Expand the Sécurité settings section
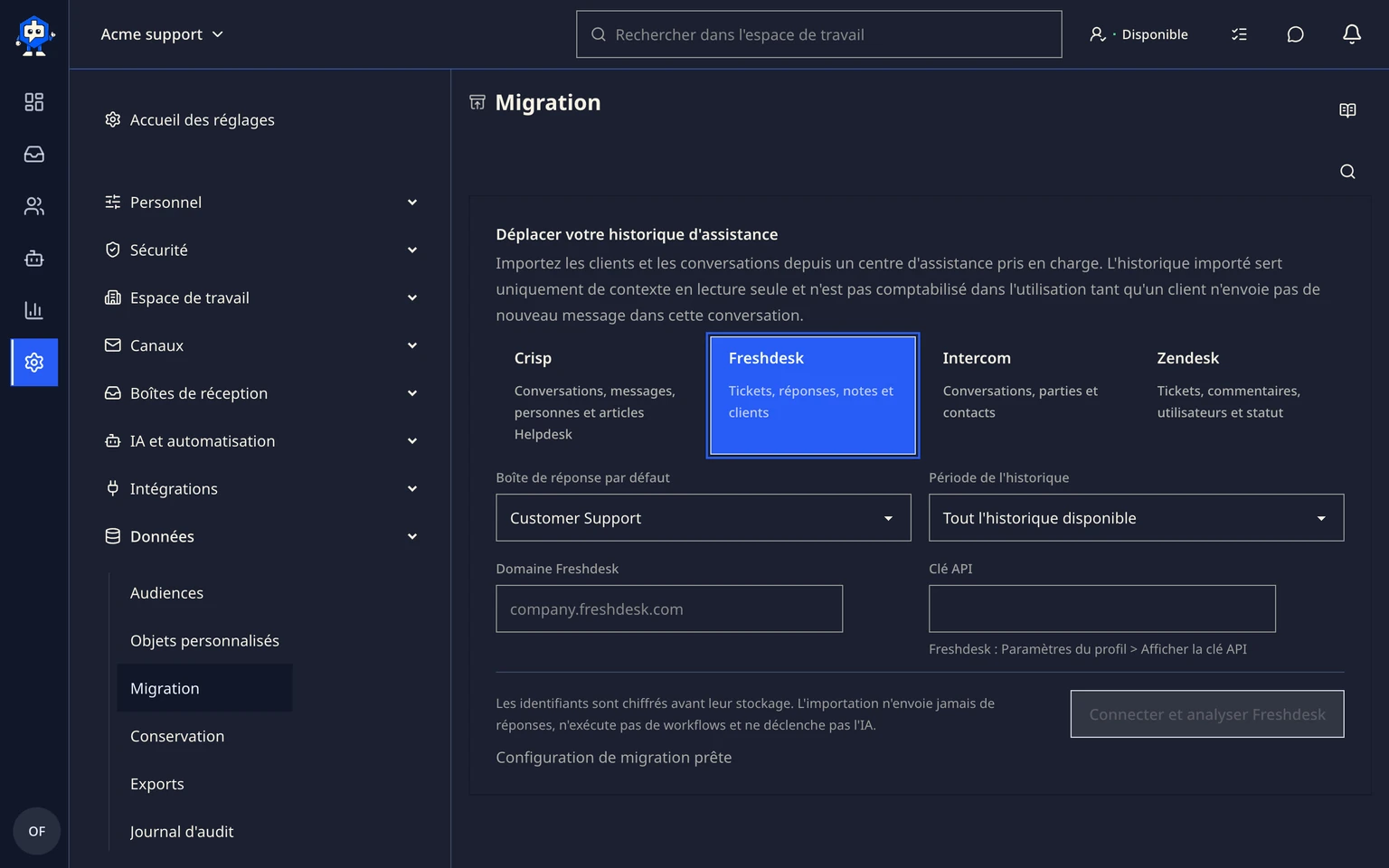This screenshot has height=868, width=1389. [x=261, y=250]
